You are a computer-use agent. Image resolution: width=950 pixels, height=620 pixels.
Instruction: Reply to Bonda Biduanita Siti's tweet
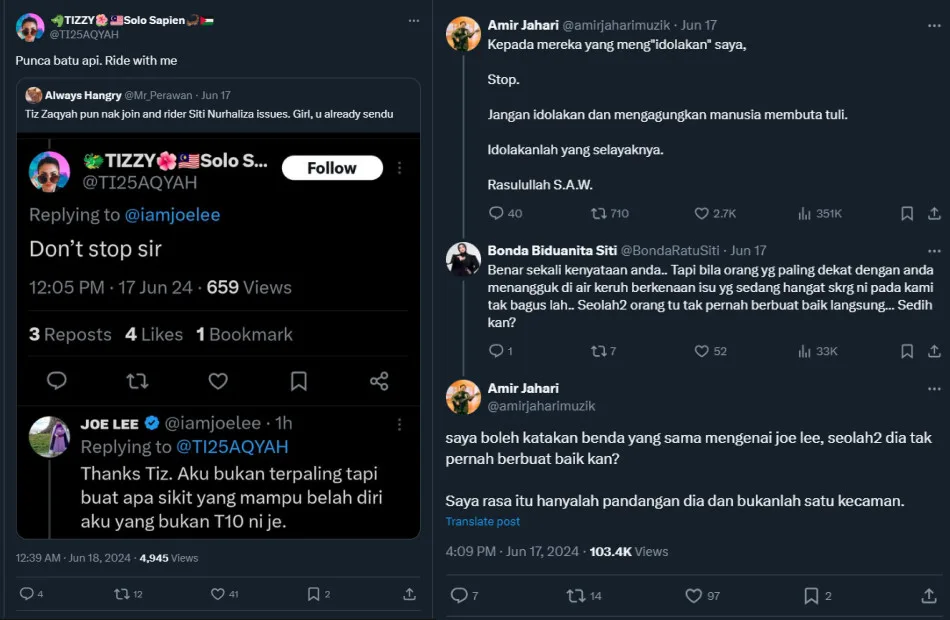click(495, 351)
